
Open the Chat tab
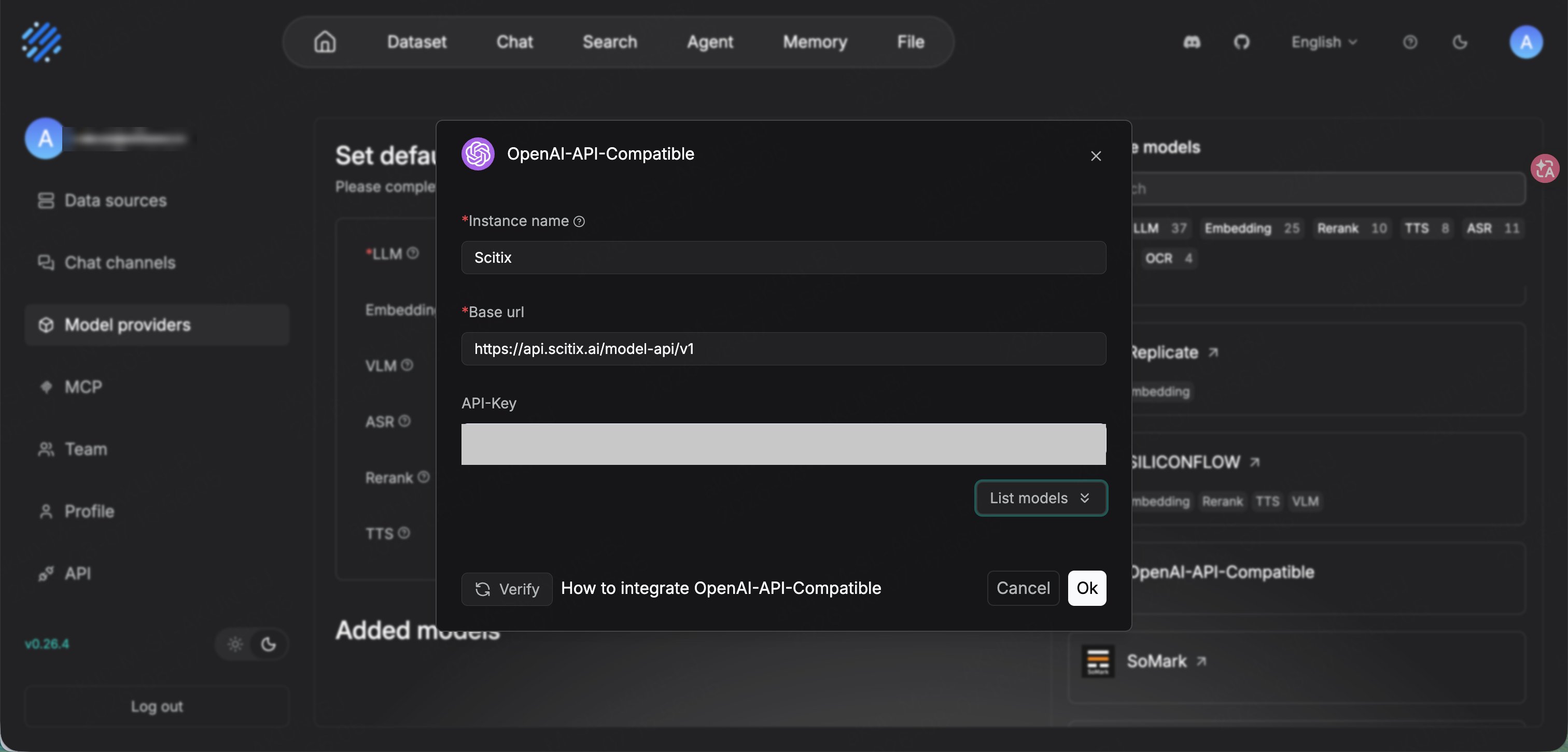514,42
